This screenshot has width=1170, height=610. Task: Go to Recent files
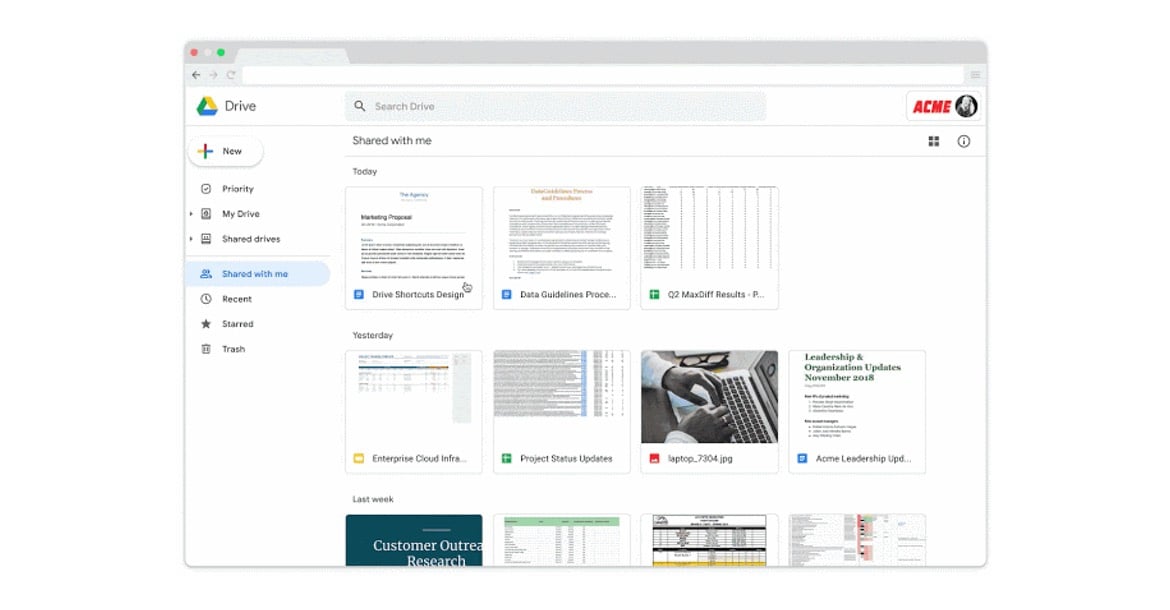pyautogui.click(x=237, y=299)
